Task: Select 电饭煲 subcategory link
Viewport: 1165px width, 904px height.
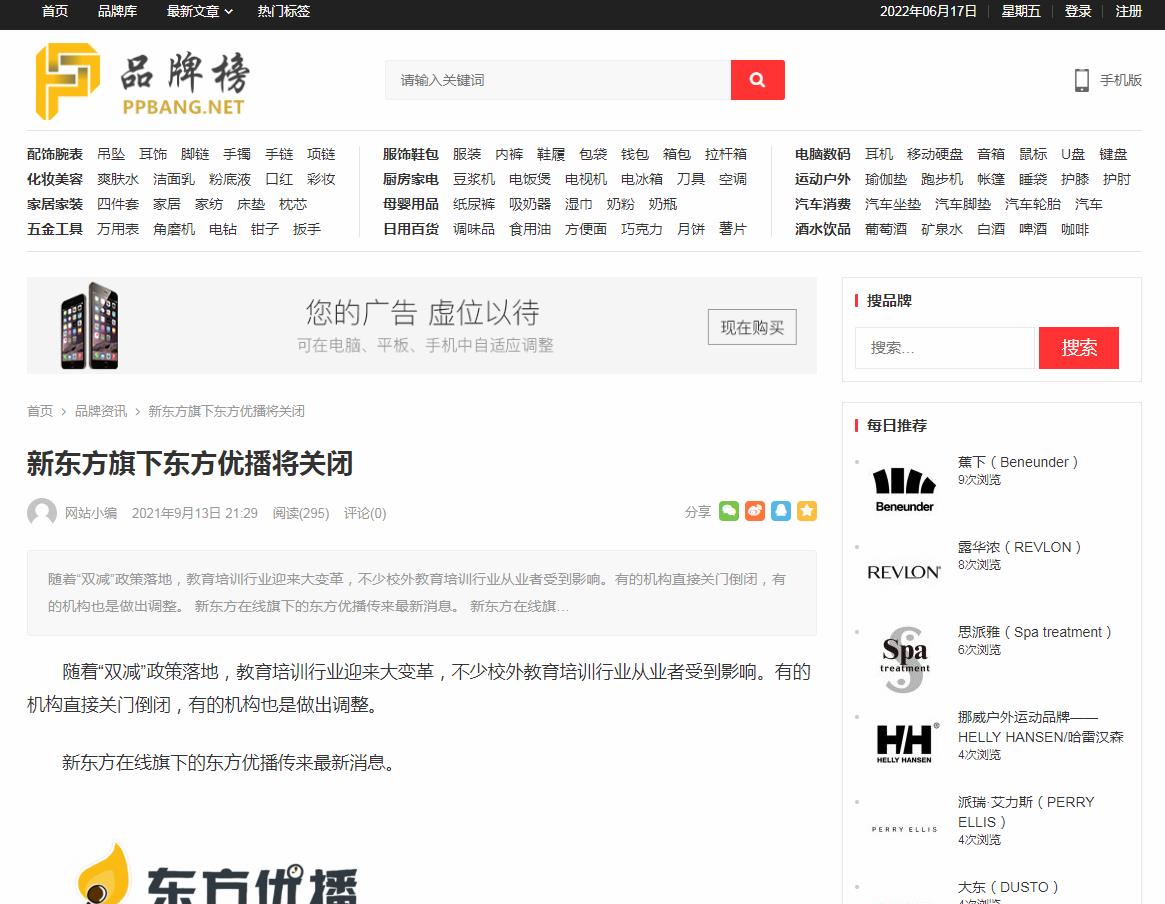Action: (530, 179)
